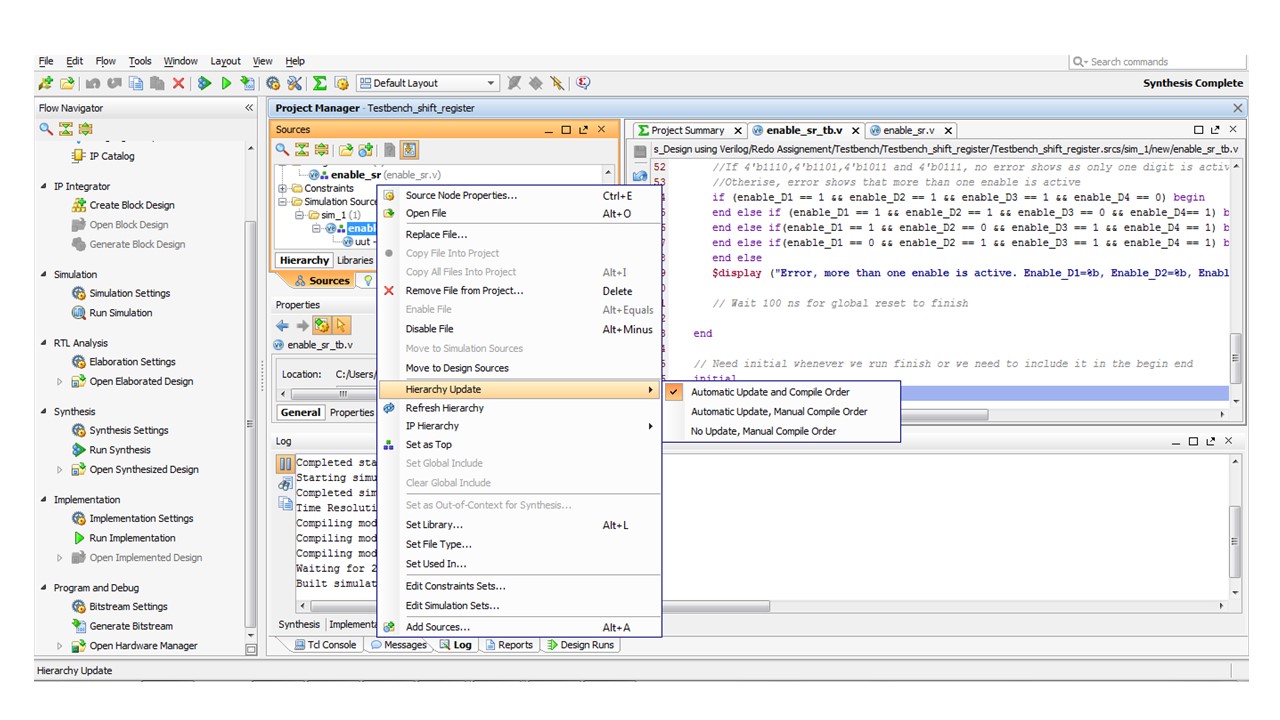
Task: Choose Set as Top from context menu
Action: (x=428, y=445)
